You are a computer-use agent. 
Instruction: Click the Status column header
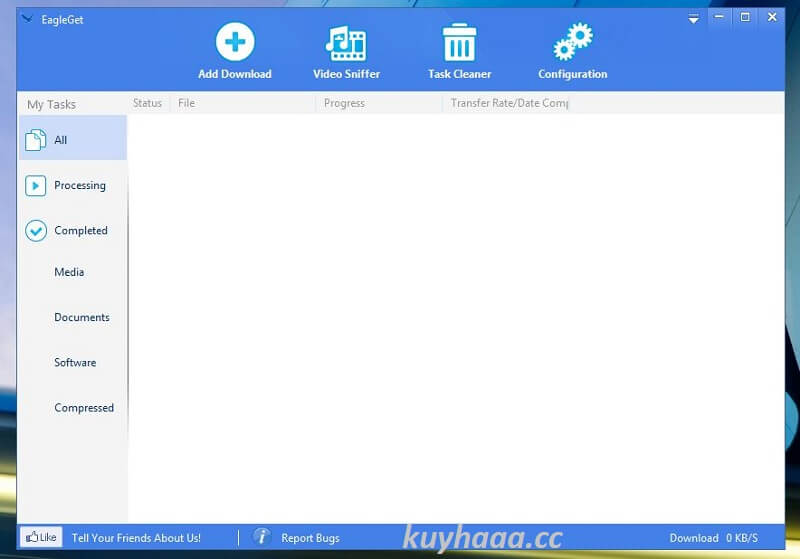[147, 103]
